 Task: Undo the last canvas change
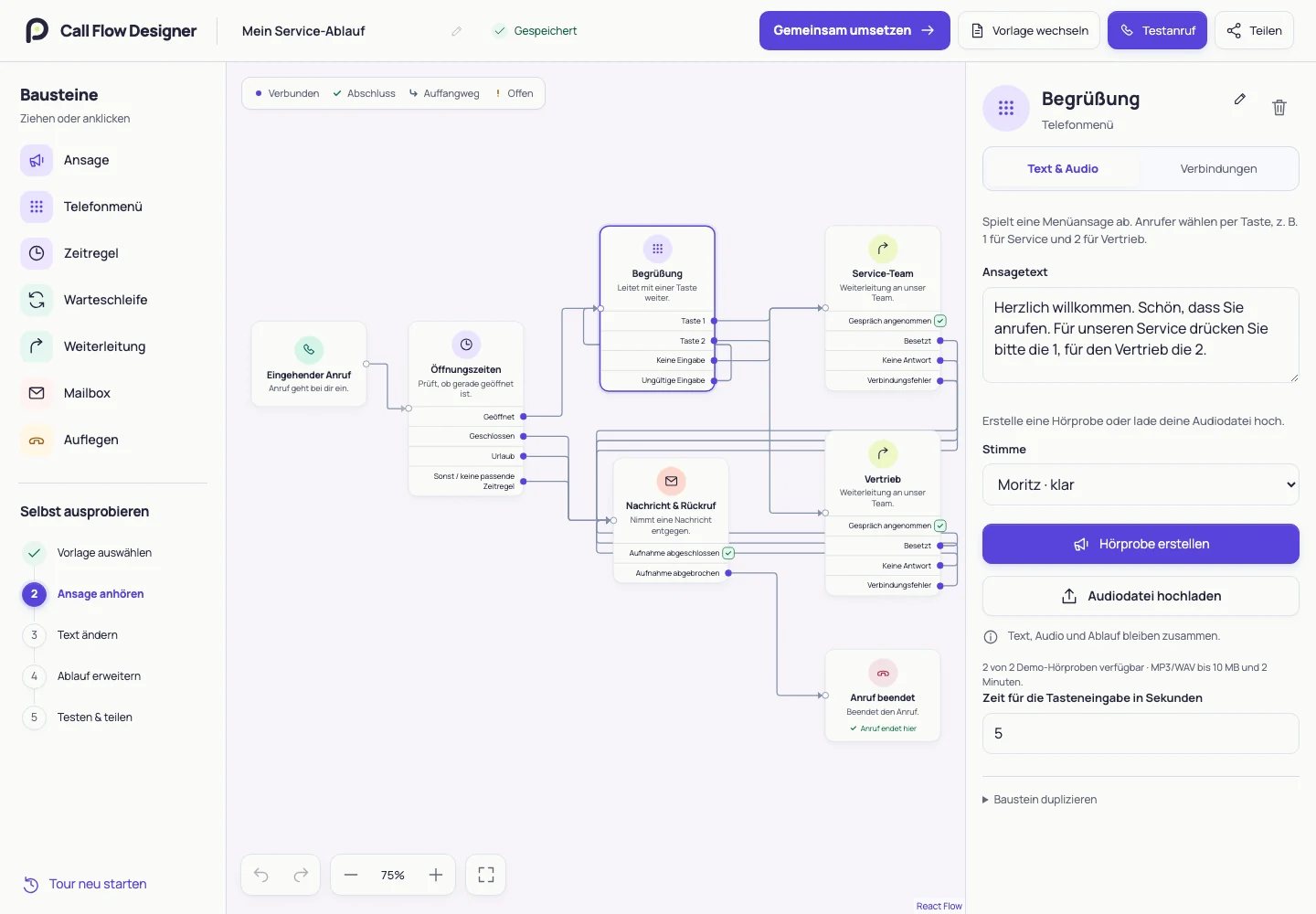(261, 875)
